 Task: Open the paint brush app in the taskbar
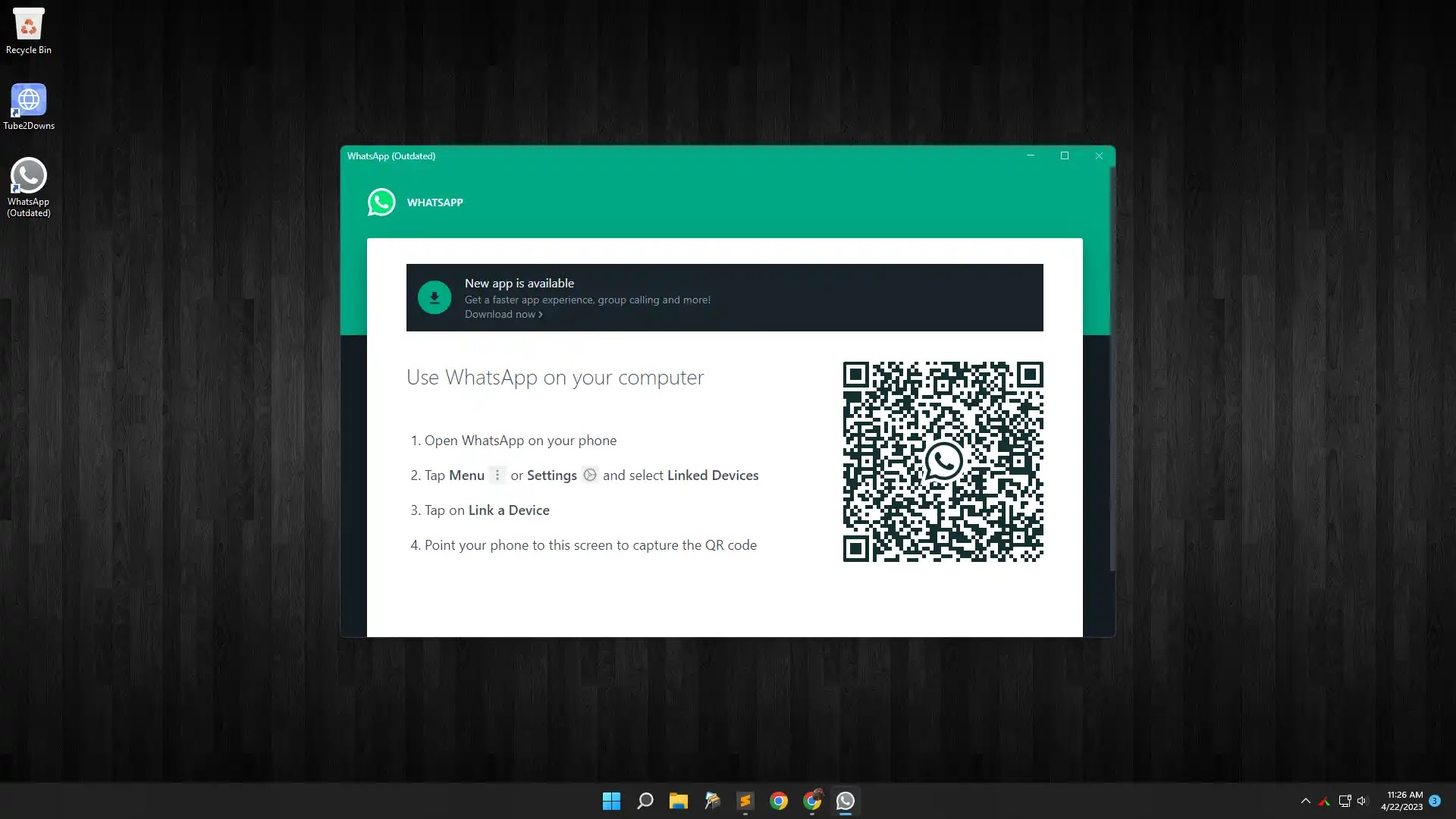coord(711,801)
